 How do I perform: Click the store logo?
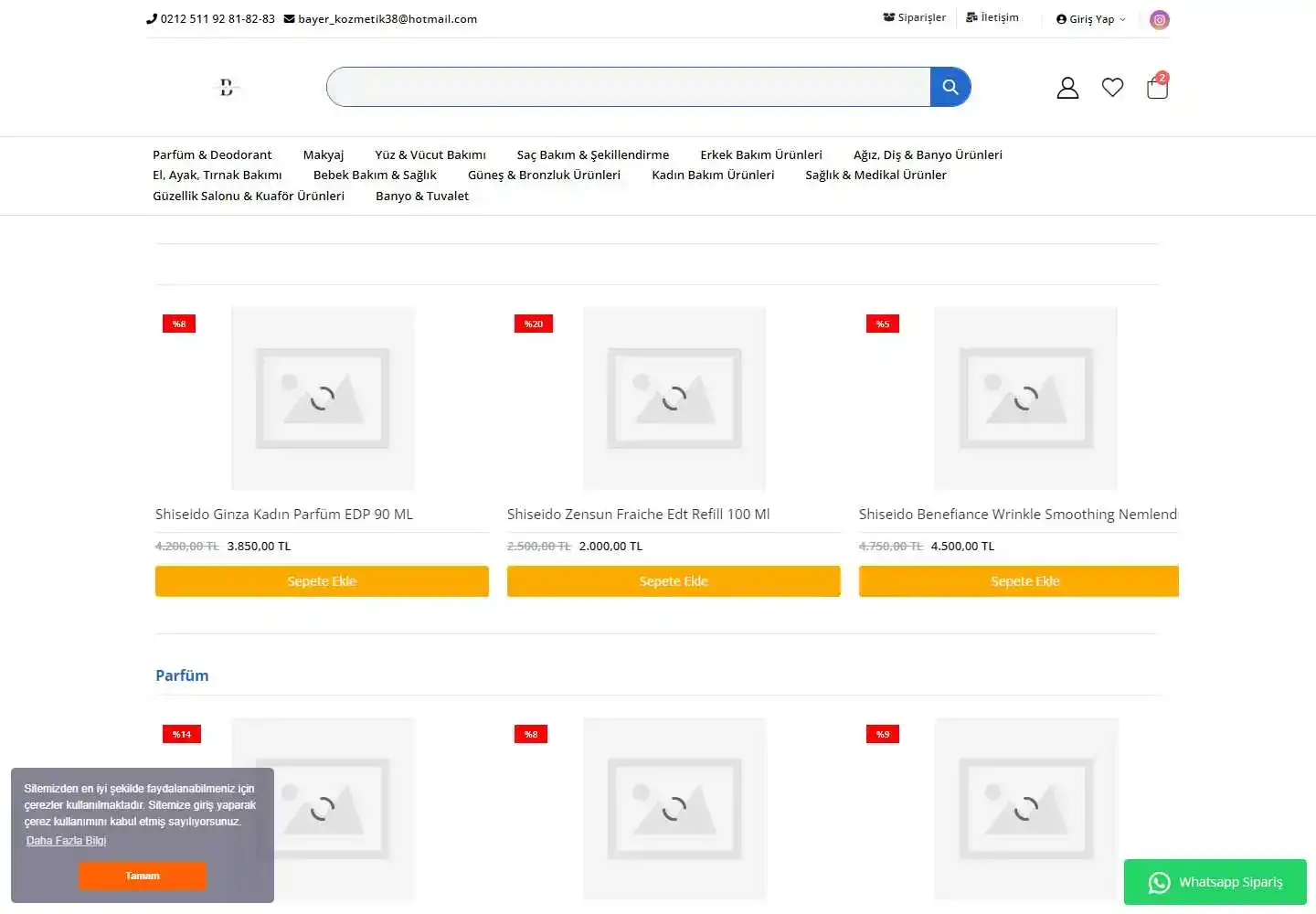tap(227, 88)
